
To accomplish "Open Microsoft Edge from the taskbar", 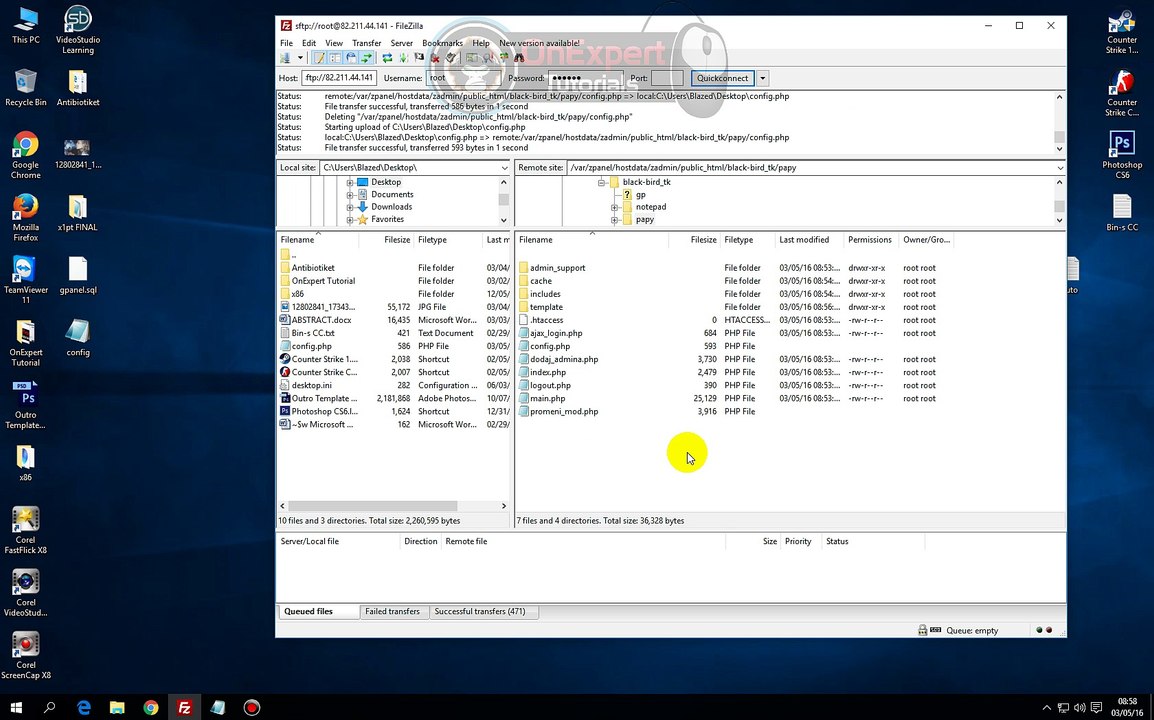I will (84, 707).
